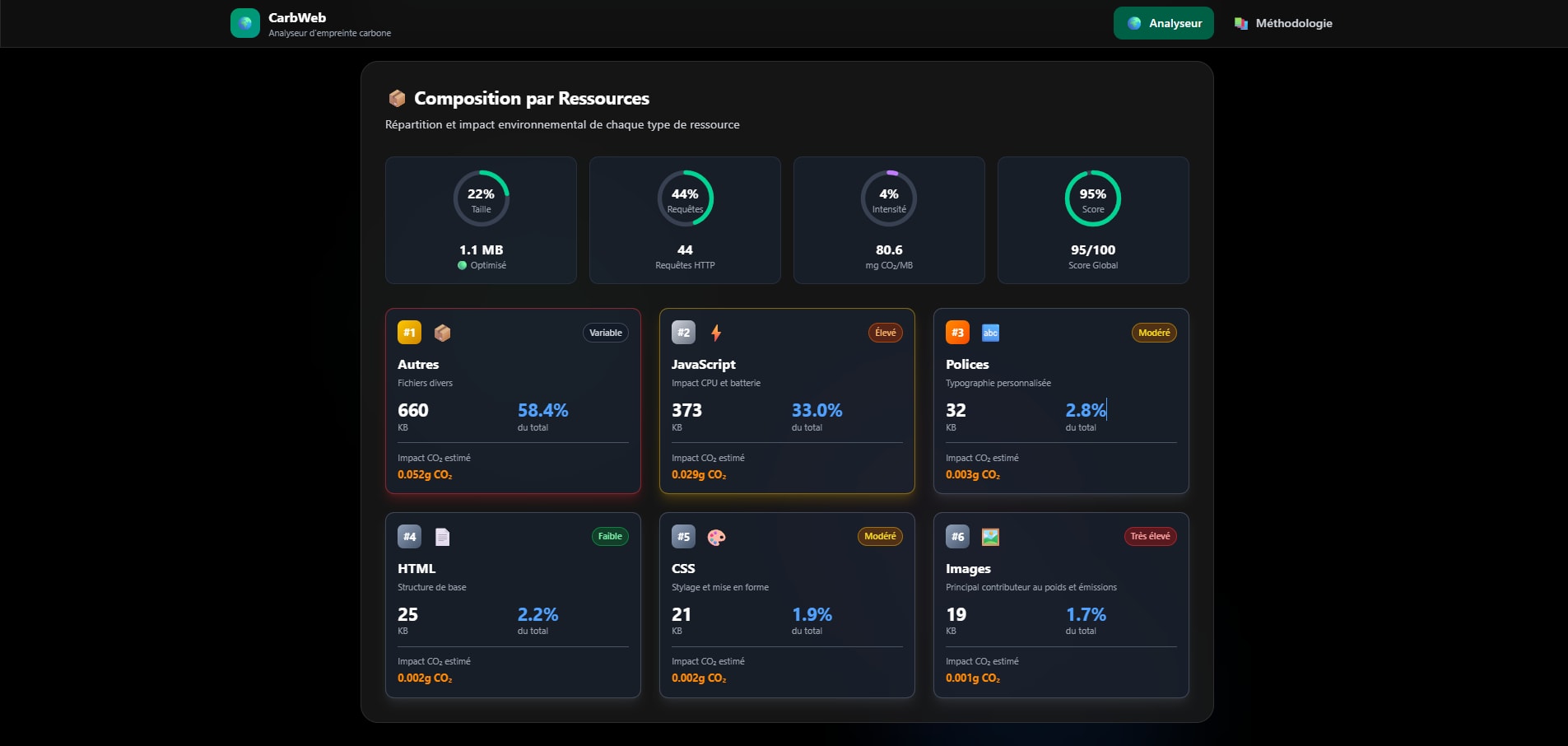Click the 95/100 global score value
Viewport: 1568px width, 746px height.
tap(1093, 249)
